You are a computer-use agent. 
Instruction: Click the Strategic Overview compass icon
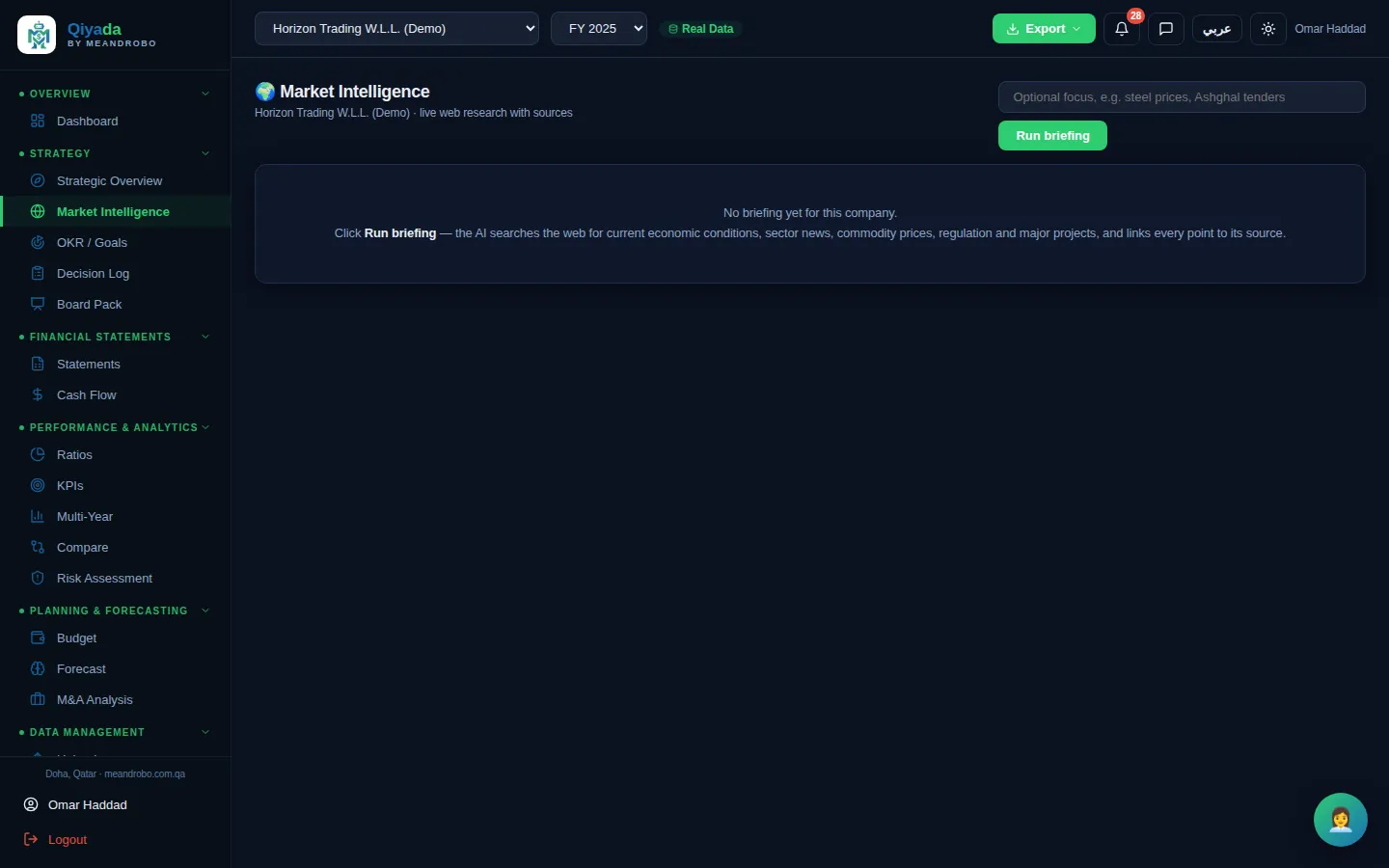coord(38,180)
